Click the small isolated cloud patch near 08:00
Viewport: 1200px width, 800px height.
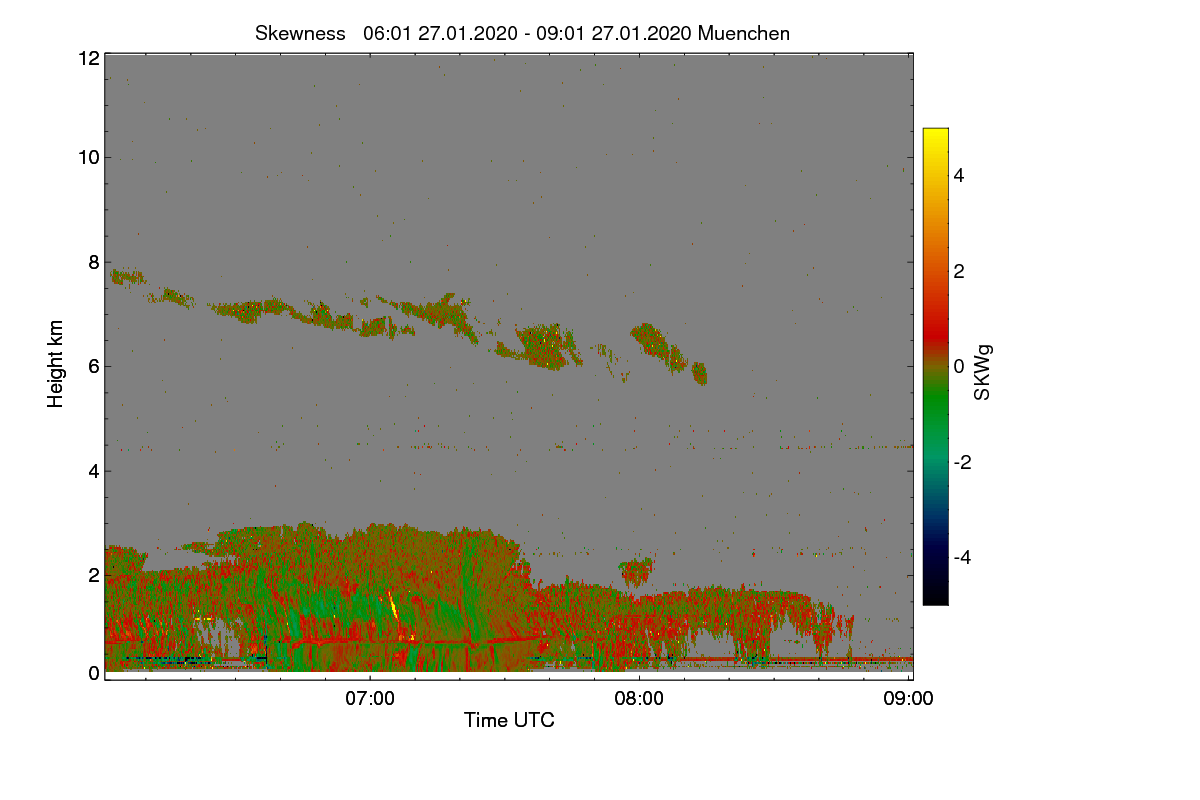tap(636, 572)
